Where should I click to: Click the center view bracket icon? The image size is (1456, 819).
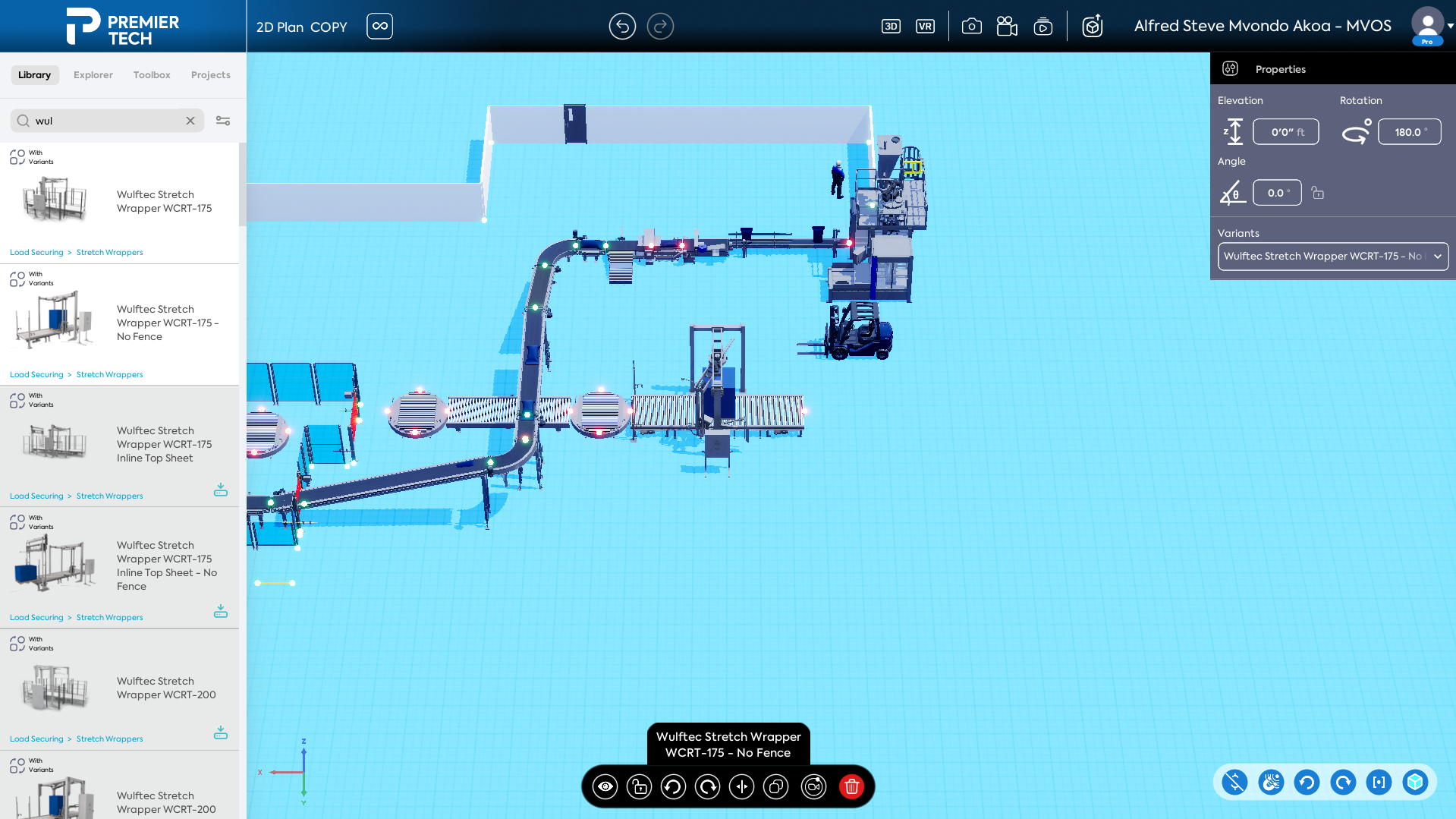[1379, 782]
